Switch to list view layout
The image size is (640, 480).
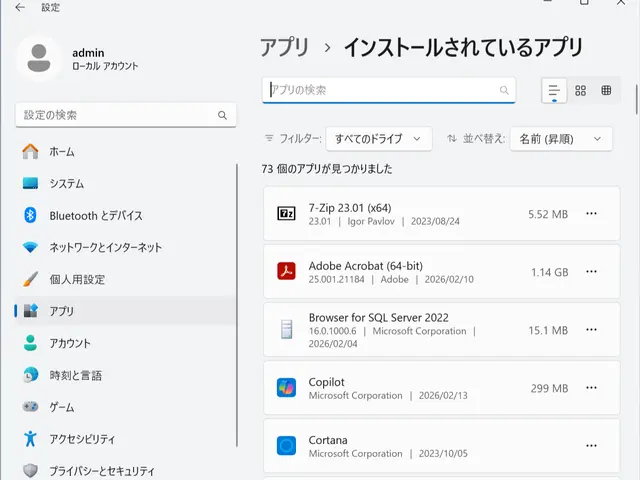click(554, 90)
